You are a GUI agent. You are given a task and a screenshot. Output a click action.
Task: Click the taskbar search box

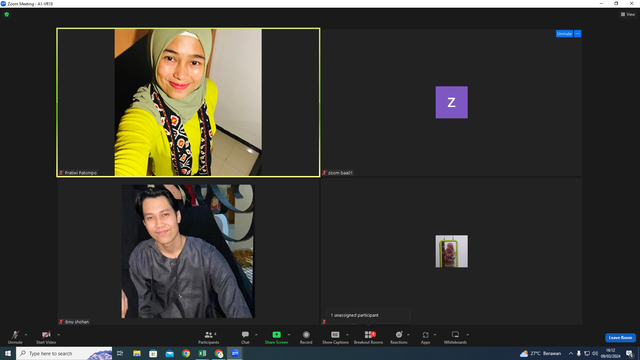coord(64,353)
